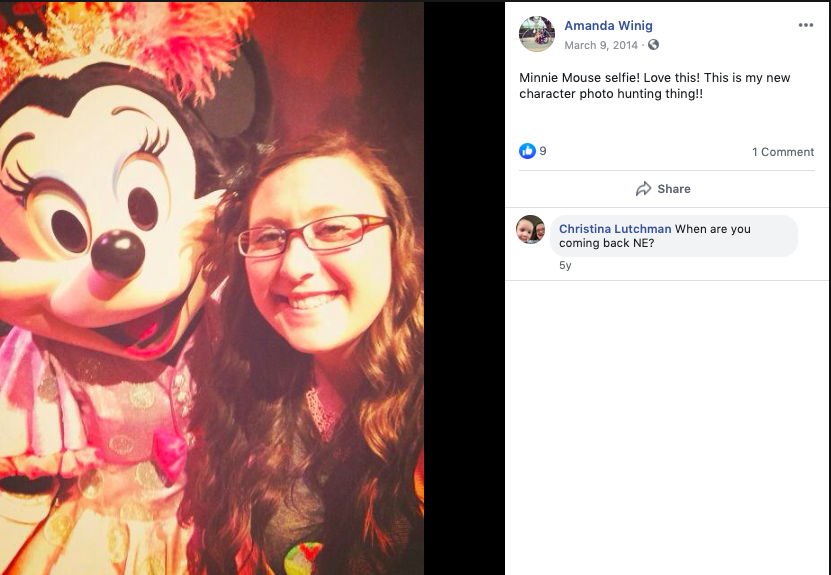Click the comment text about coming back NE
Viewport: 831px width, 575px height.
[x=655, y=236]
